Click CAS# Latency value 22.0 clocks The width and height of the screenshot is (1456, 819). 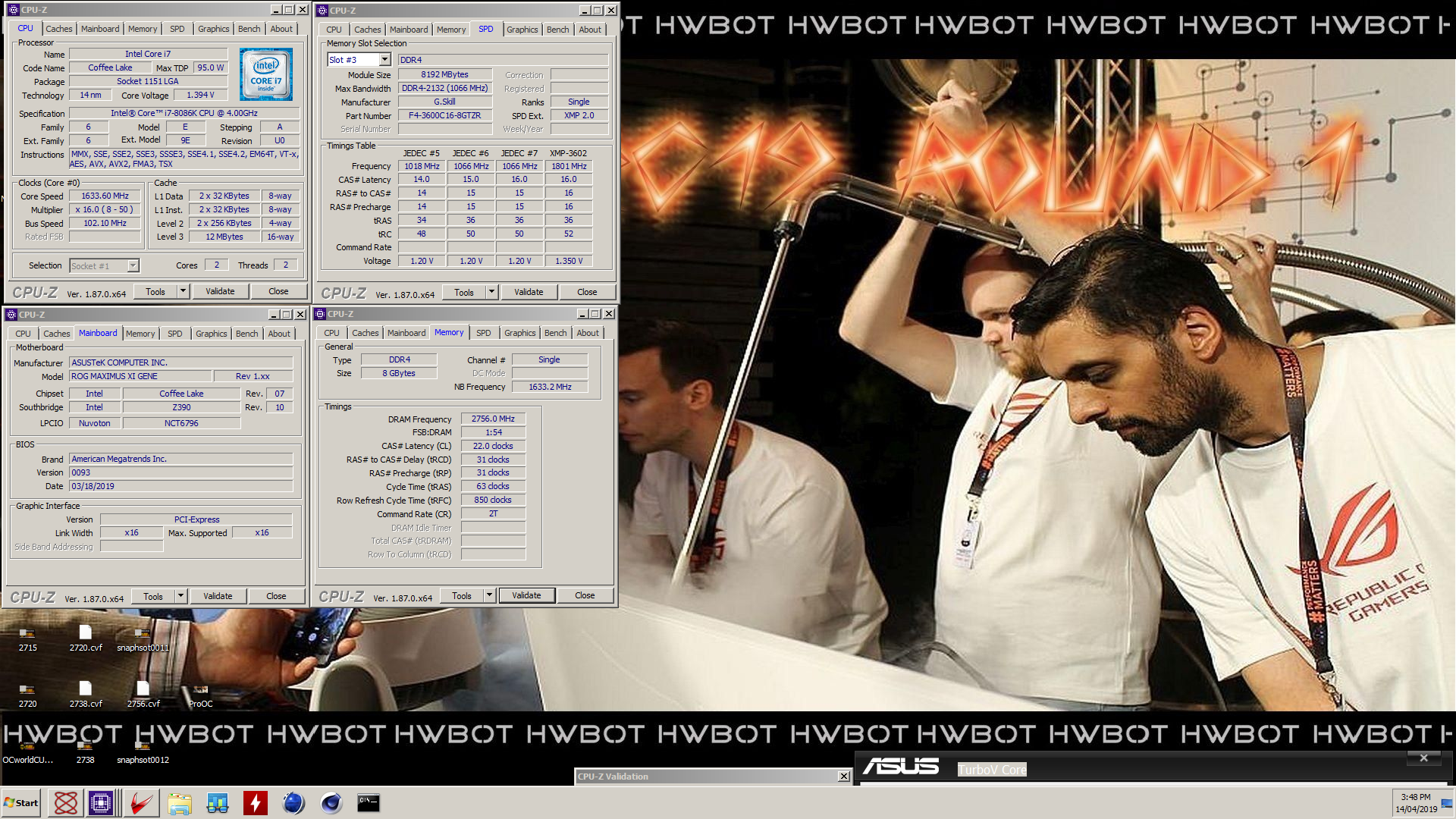(493, 446)
